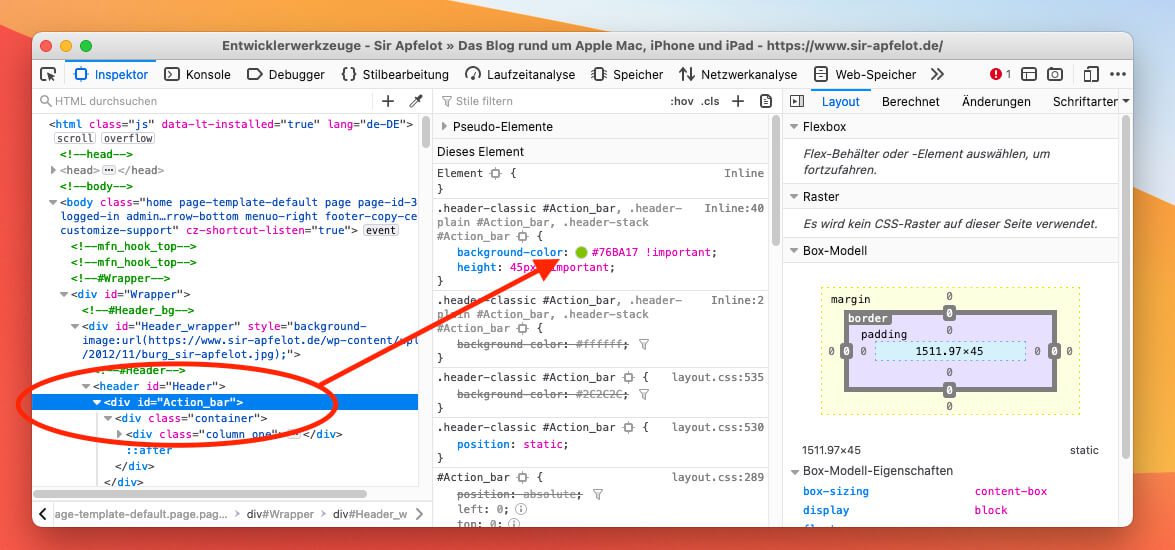Viewport: 1175px width, 550px height.
Task: Activate the element picker tool
Action: point(48,74)
